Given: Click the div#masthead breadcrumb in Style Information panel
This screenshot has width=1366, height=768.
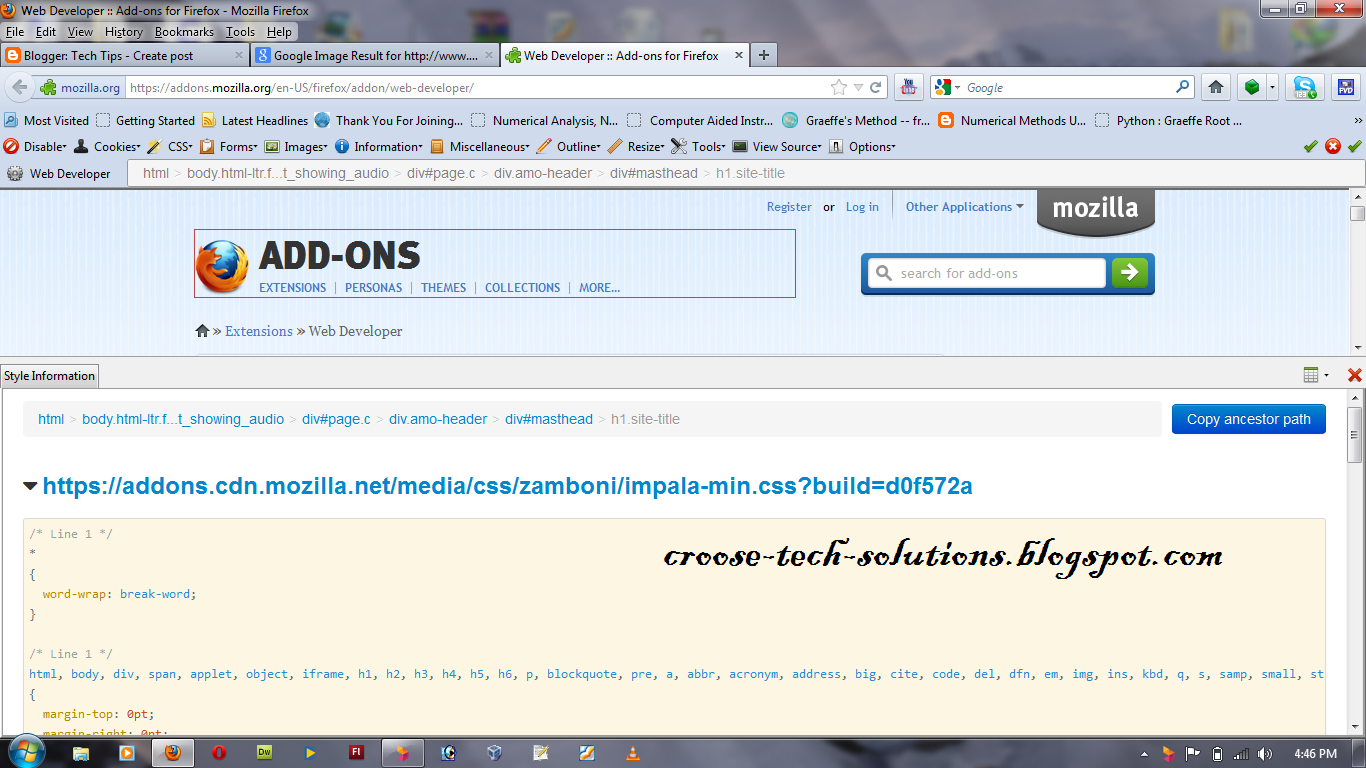Looking at the screenshot, I should point(549,419).
